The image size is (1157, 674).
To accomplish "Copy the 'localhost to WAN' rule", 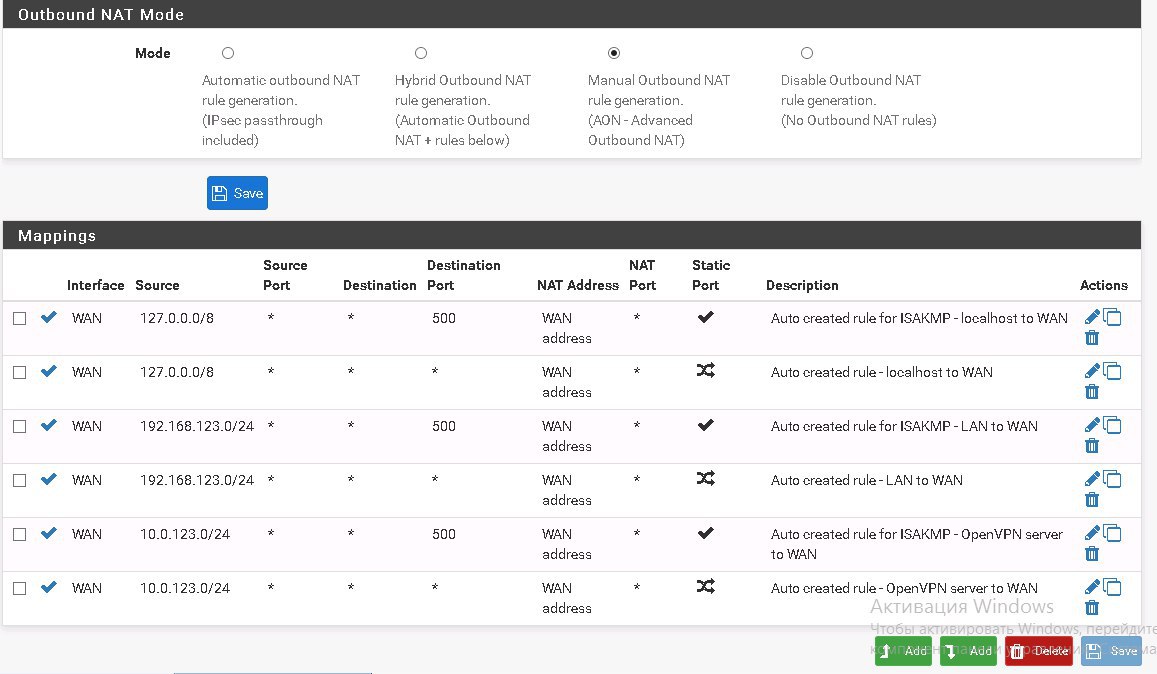I will point(1113,371).
